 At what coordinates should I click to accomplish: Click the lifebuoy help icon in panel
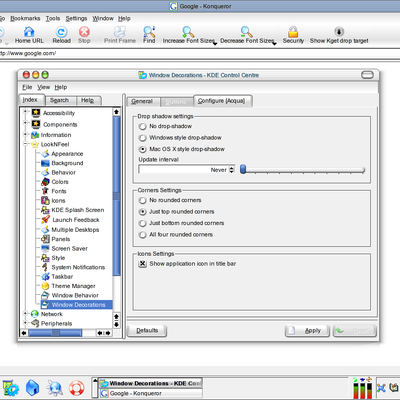point(76,388)
